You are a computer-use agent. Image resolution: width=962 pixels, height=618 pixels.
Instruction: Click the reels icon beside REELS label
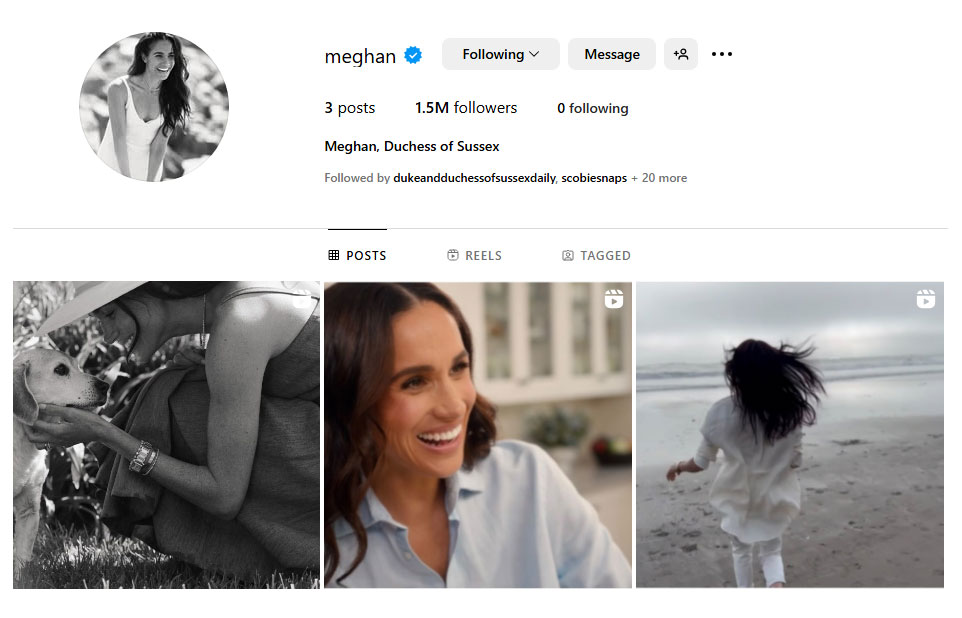click(453, 255)
